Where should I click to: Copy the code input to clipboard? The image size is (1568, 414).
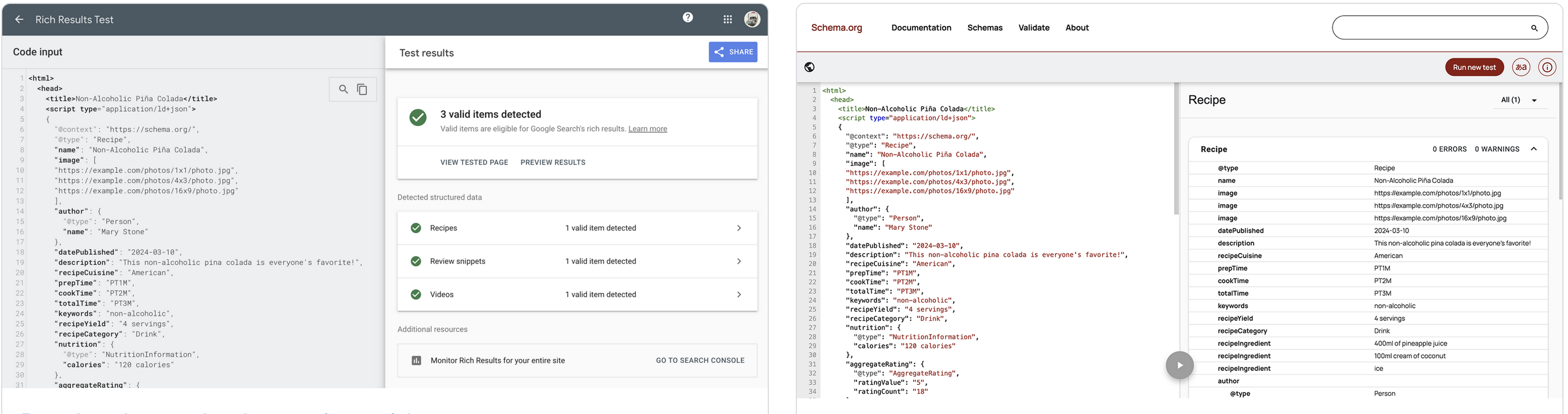click(362, 90)
